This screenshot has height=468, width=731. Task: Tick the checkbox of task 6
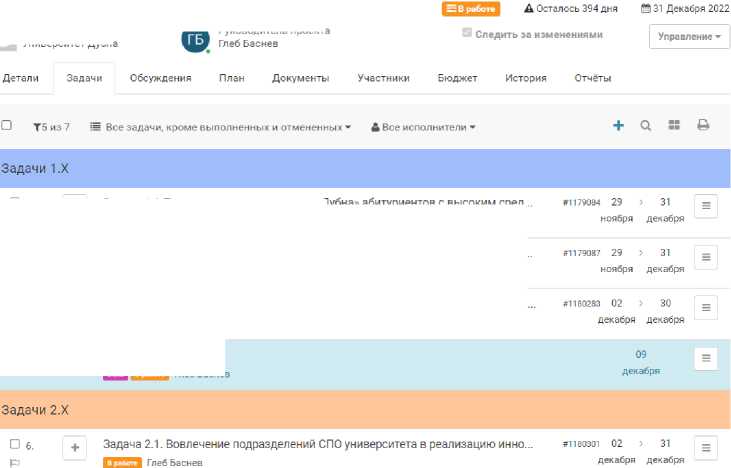click(15, 444)
